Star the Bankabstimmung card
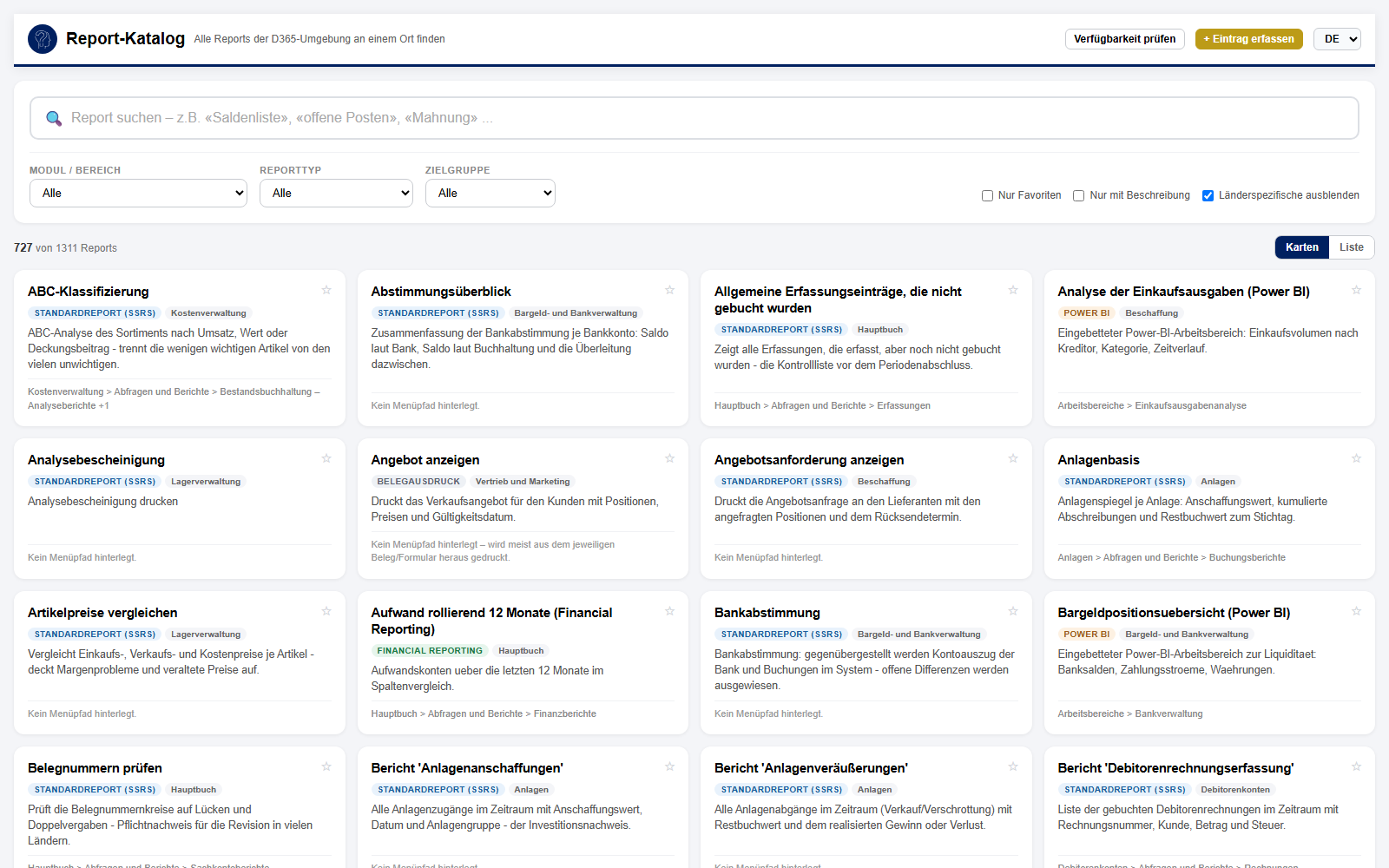This screenshot has height=868, width=1389. pos(1013,611)
